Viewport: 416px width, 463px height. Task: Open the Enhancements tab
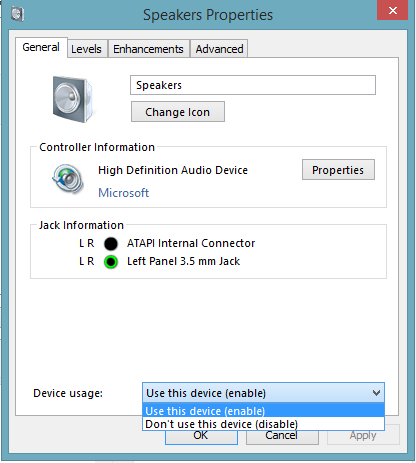[x=148, y=49]
